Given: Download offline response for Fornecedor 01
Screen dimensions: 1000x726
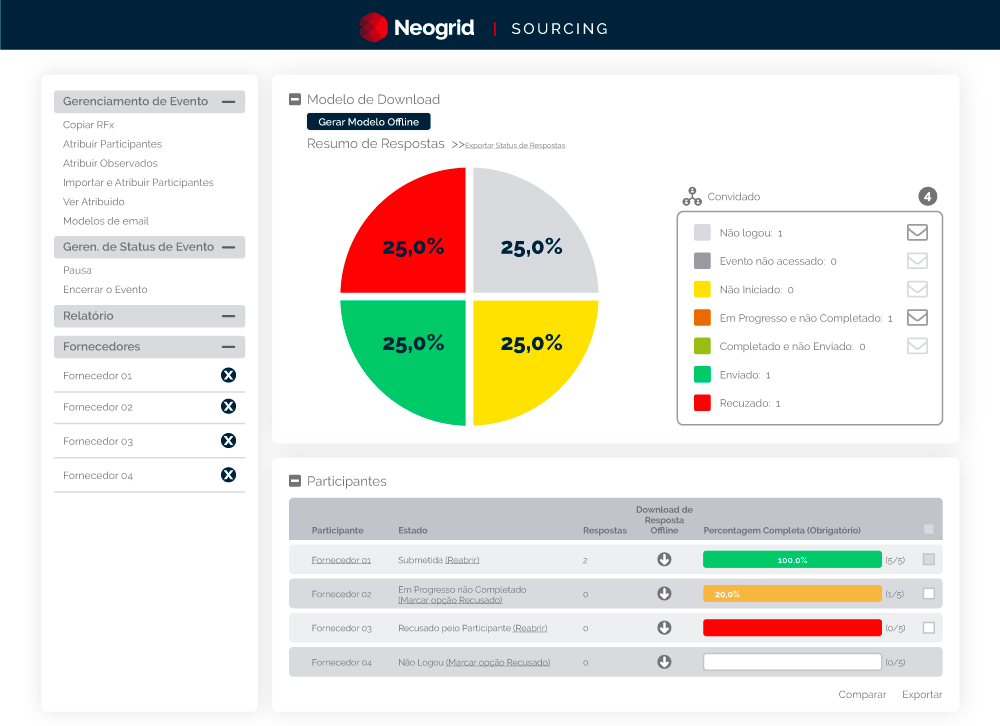Looking at the screenshot, I should tap(664, 560).
